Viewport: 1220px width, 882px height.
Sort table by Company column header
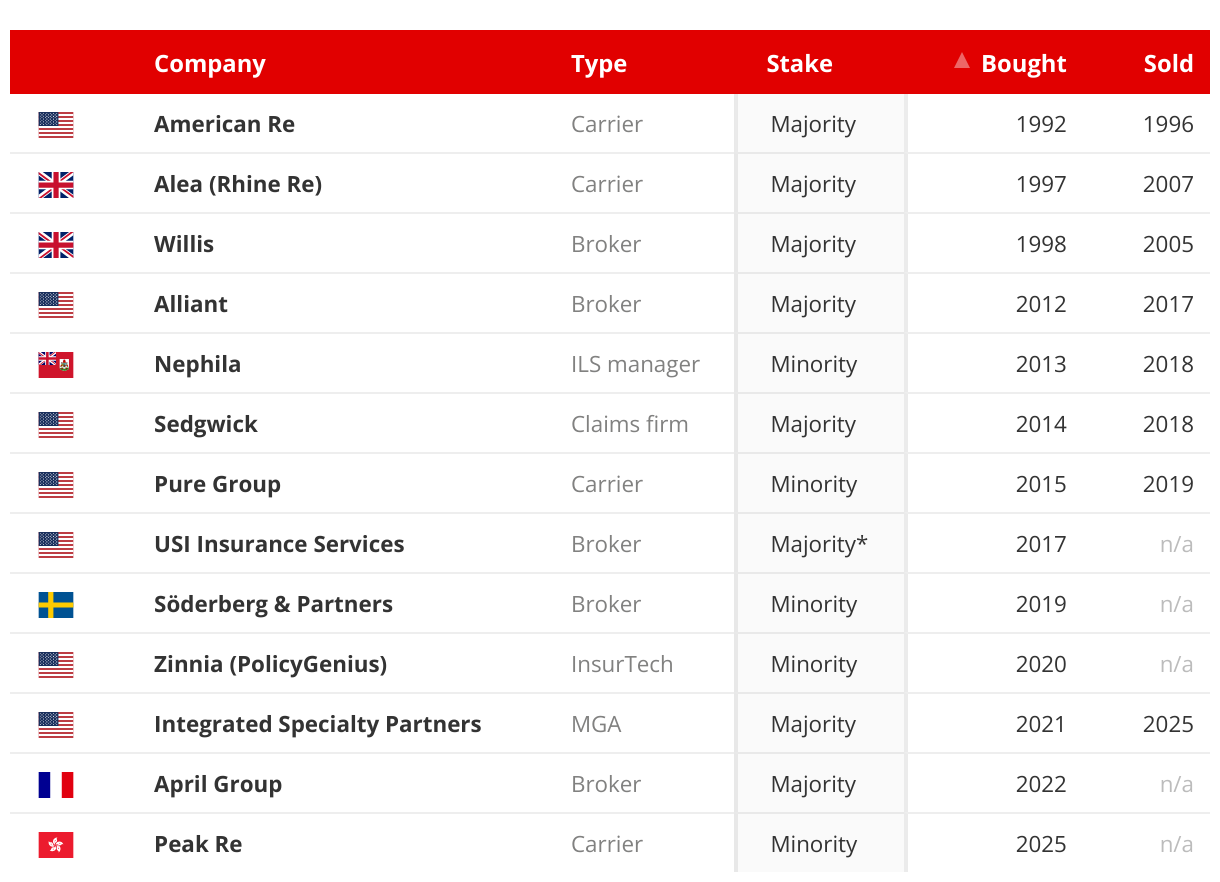[x=210, y=64]
